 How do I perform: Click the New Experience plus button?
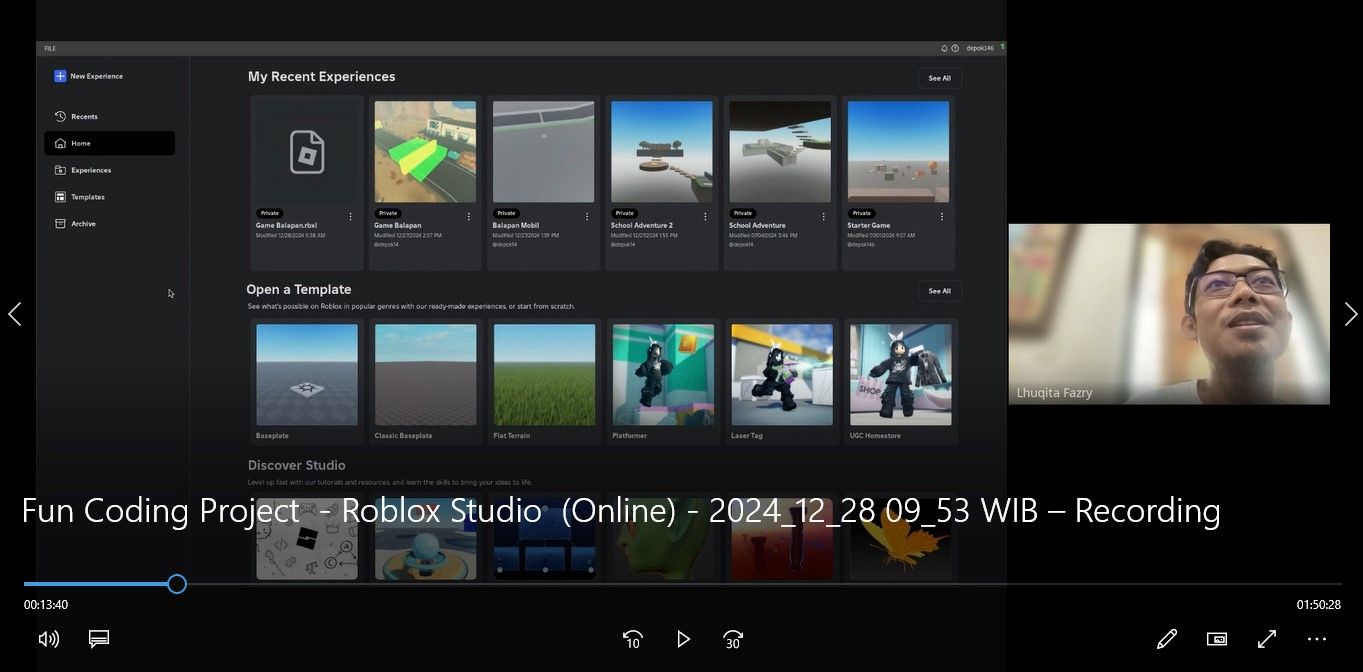[60, 76]
